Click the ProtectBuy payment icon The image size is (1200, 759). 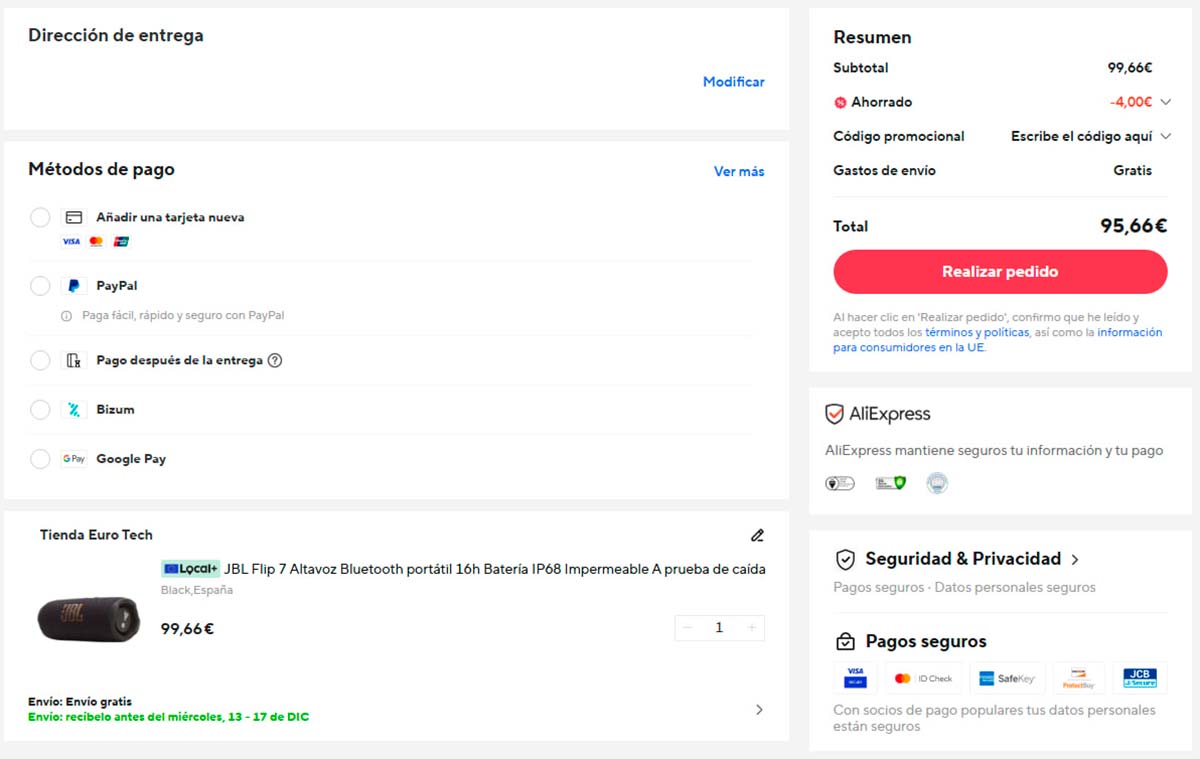coord(1078,677)
